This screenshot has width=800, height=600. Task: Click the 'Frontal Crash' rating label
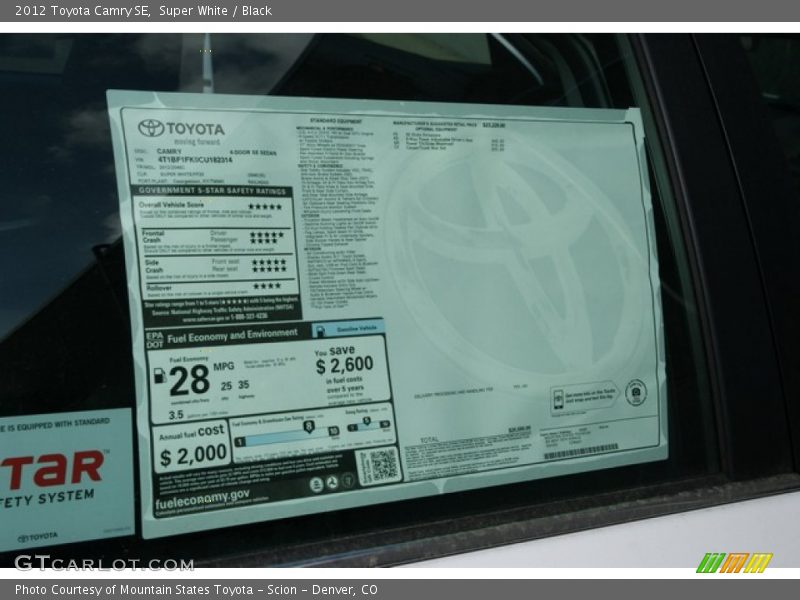[153, 236]
